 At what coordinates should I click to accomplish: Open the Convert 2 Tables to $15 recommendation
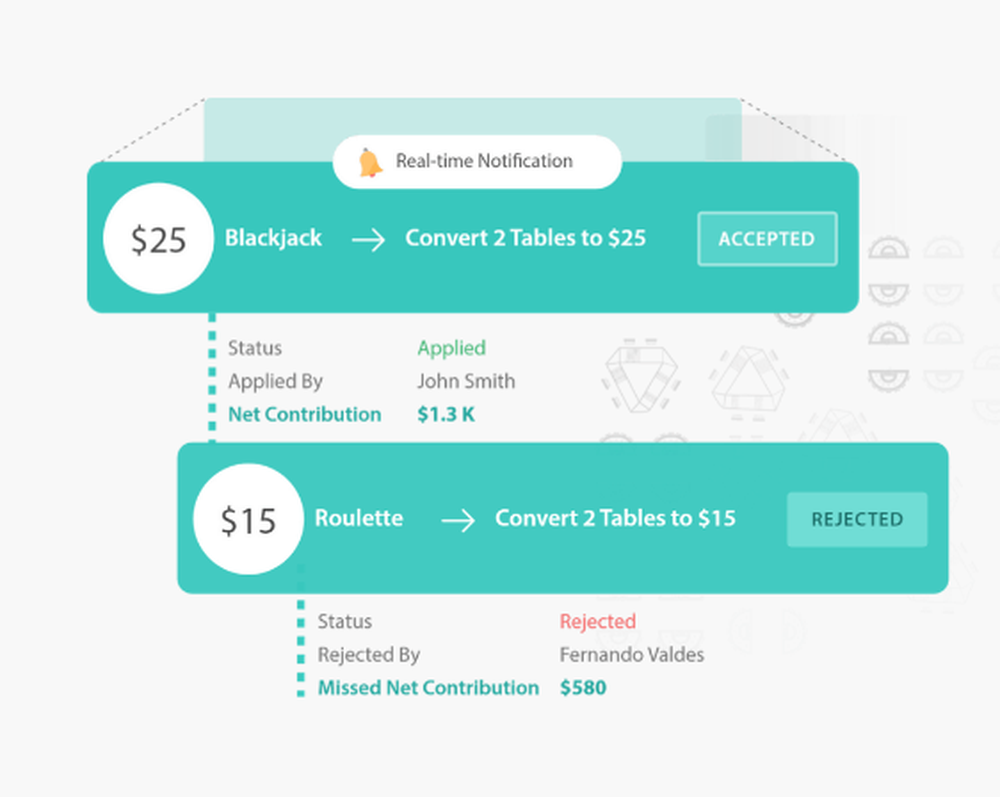pos(615,518)
